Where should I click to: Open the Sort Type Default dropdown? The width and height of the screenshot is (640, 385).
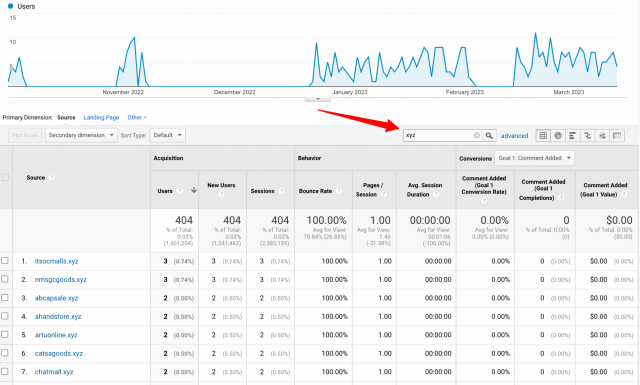click(x=167, y=135)
